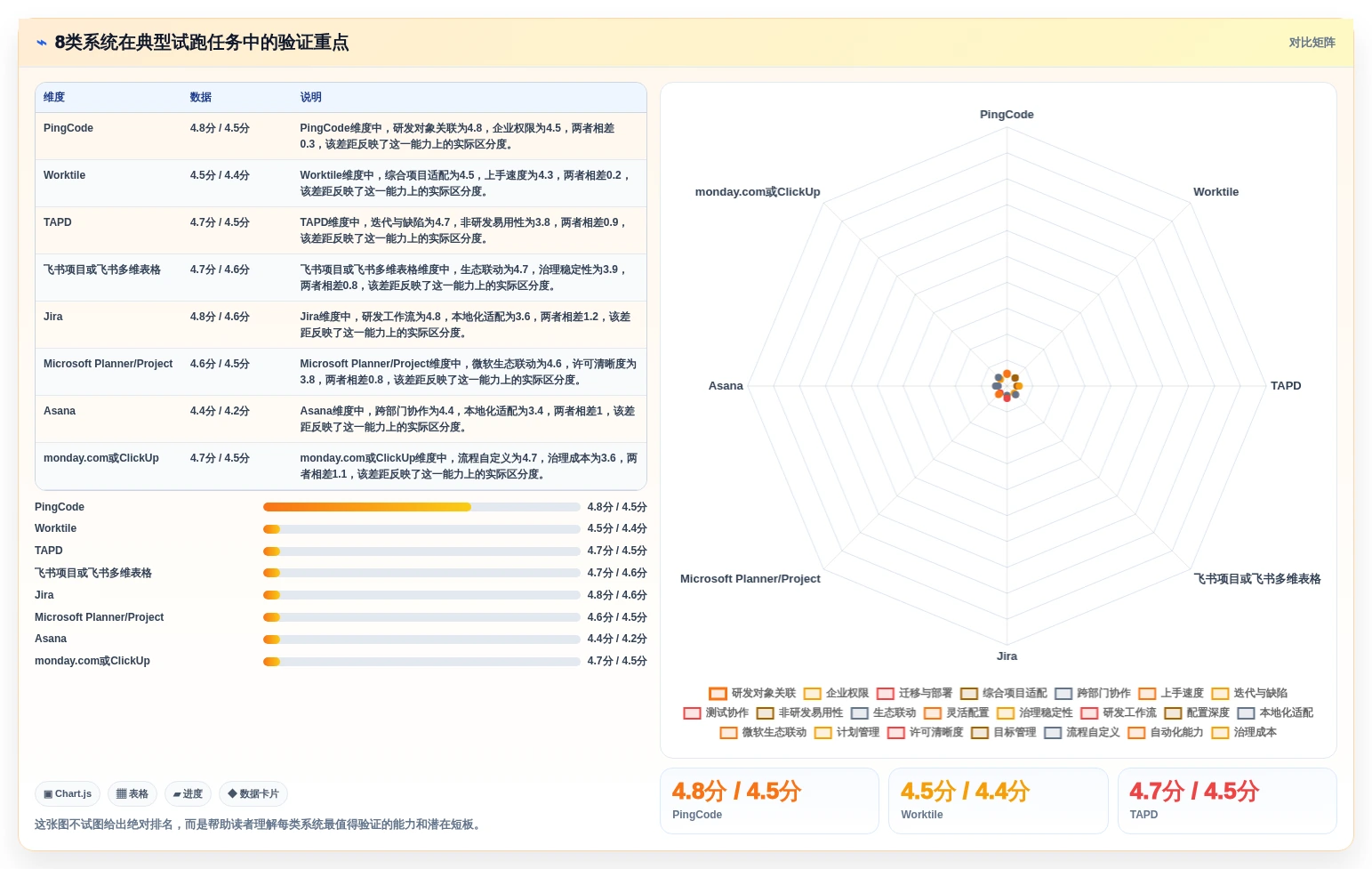Click the 本地化适配 legend entry
Viewport: 1372px width, 869px height.
click(1275, 712)
